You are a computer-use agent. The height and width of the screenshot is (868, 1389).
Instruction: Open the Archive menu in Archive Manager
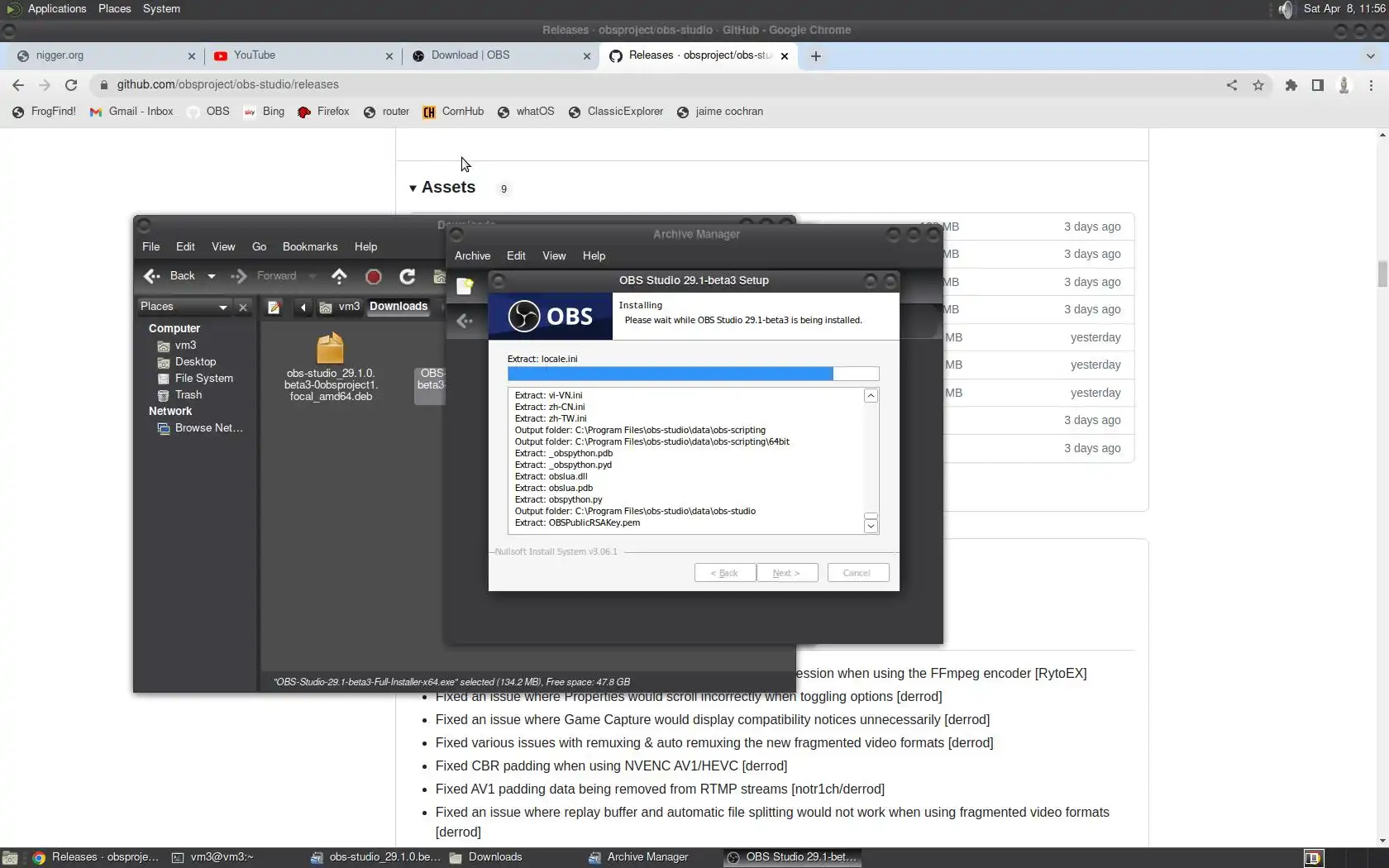click(473, 256)
